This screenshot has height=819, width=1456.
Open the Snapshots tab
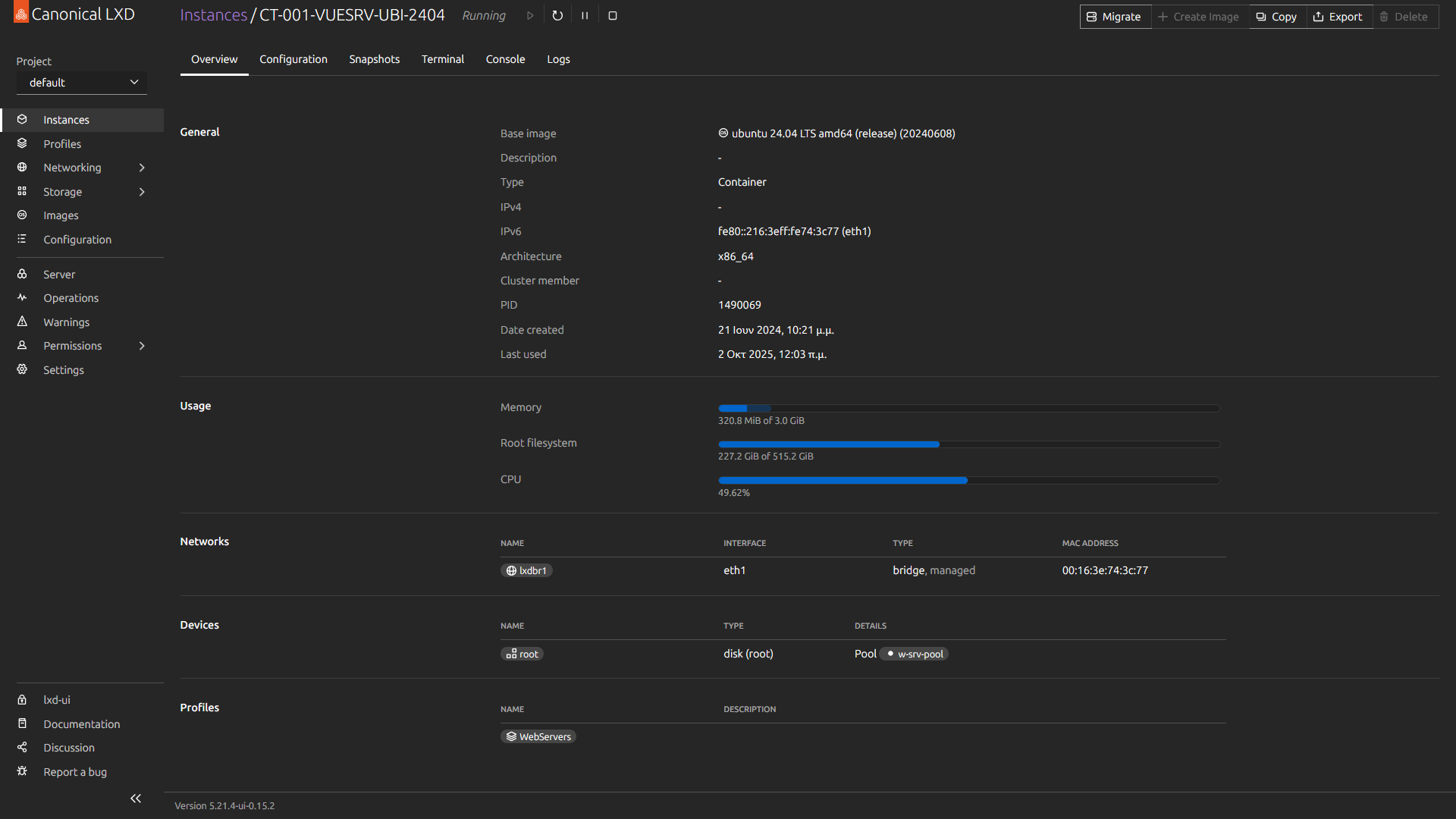[375, 59]
